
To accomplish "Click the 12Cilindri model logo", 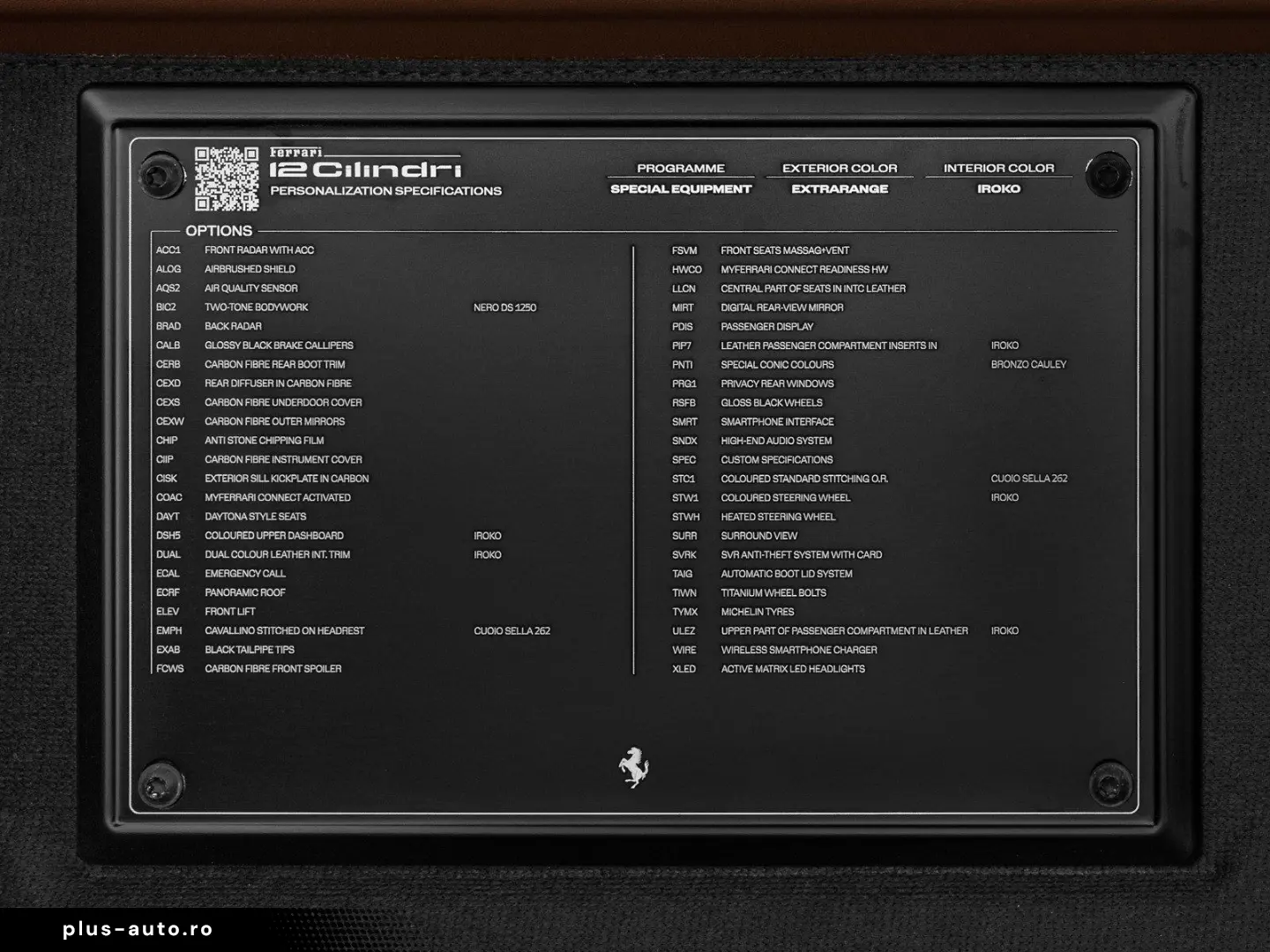I will pyautogui.click(x=365, y=170).
